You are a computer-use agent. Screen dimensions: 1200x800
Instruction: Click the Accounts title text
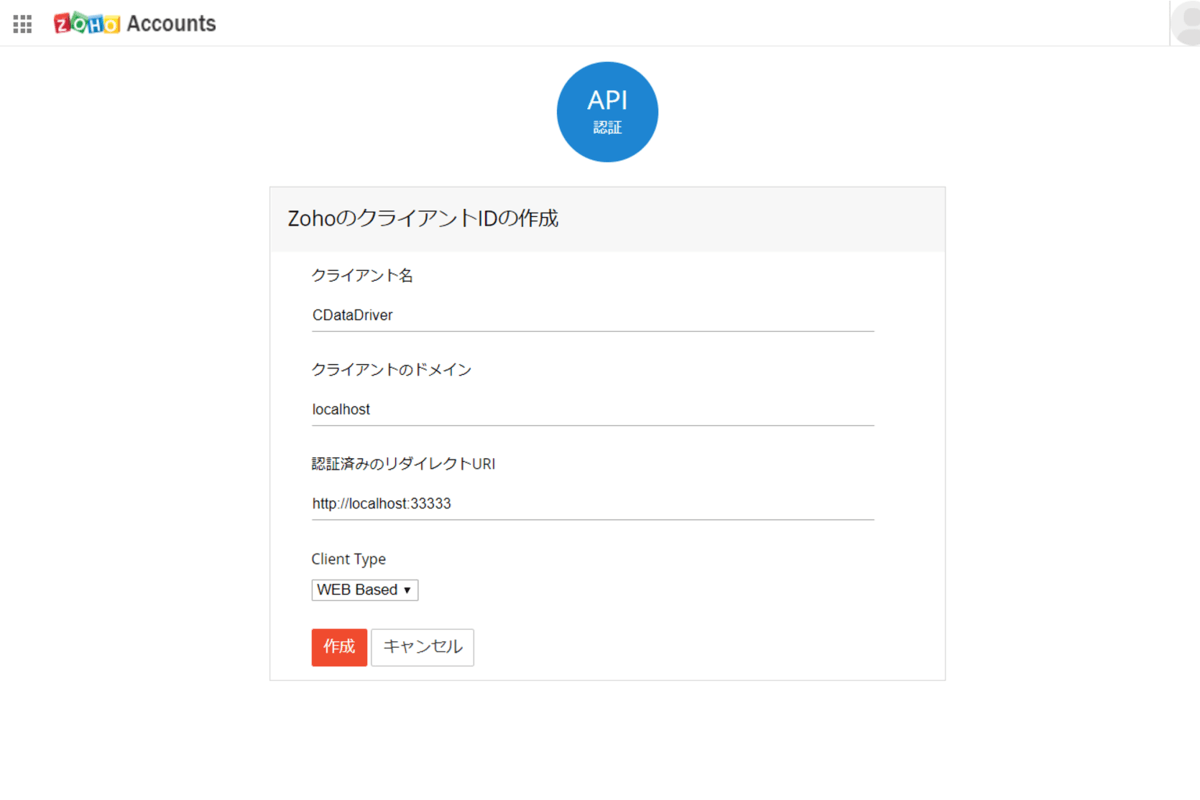[171, 23]
